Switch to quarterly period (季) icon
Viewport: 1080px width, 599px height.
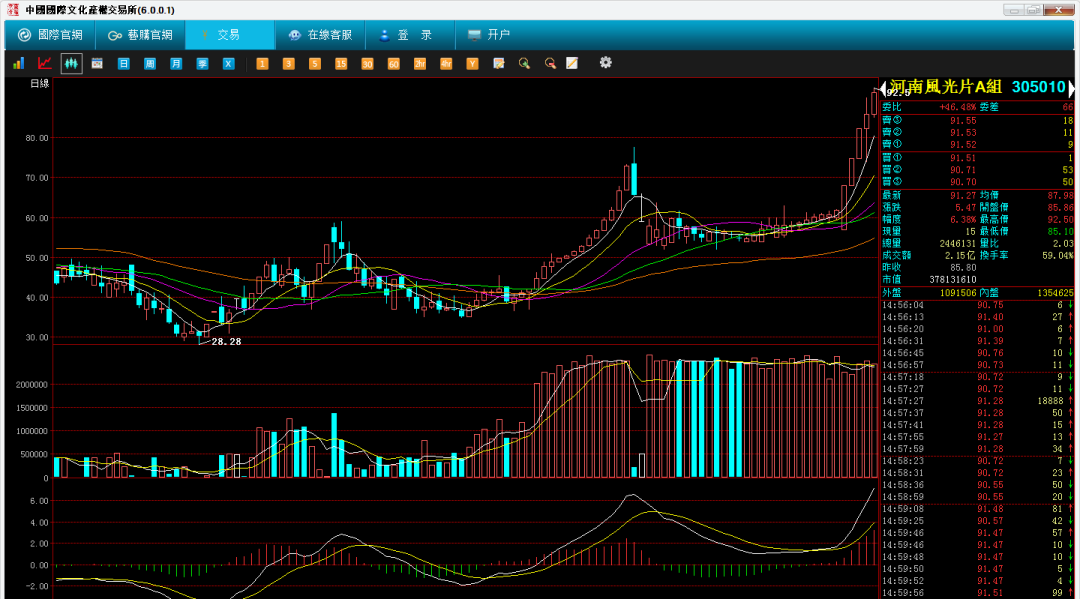pyautogui.click(x=202, y=63)
